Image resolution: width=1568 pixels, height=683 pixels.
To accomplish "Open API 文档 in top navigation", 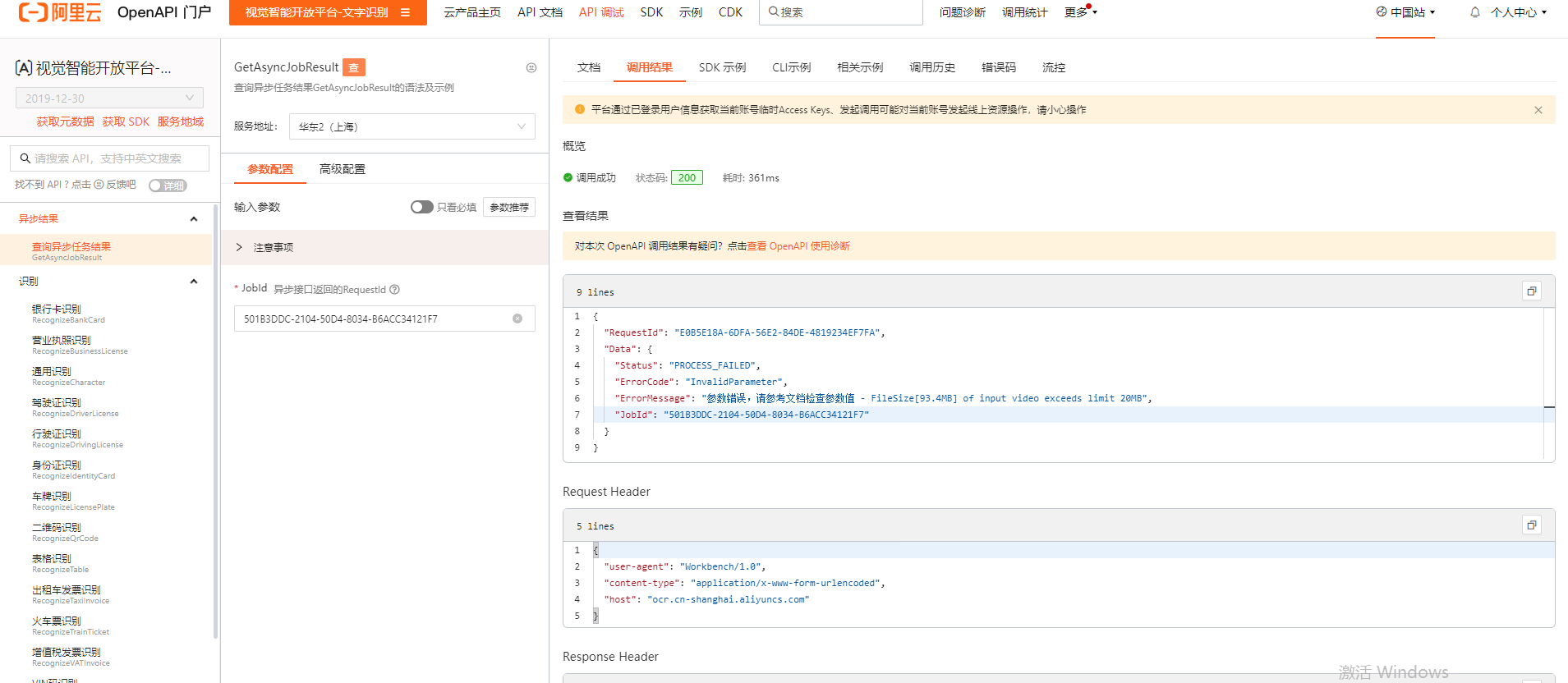I will pos(540,12).
